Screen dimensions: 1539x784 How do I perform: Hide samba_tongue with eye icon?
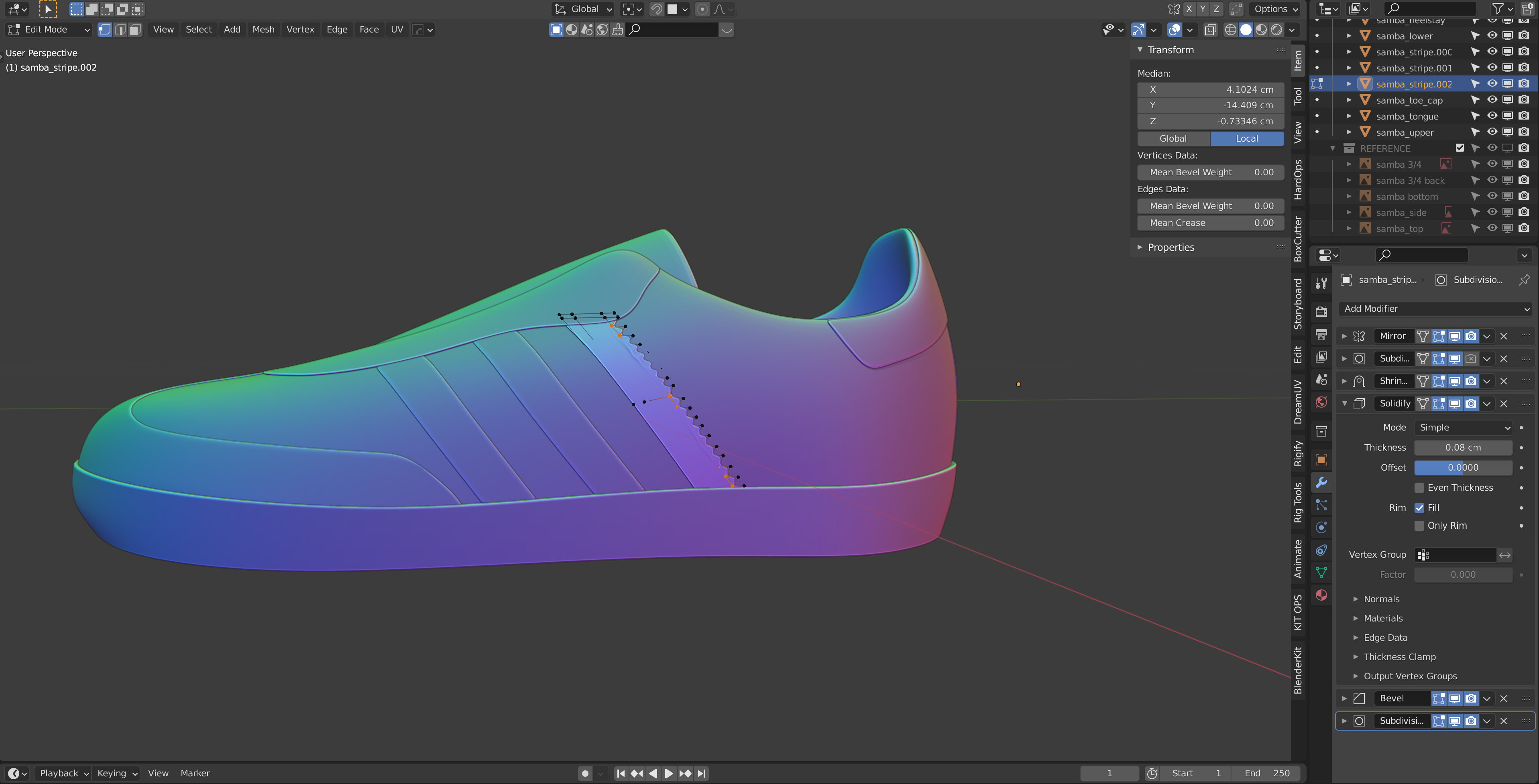1492,116
